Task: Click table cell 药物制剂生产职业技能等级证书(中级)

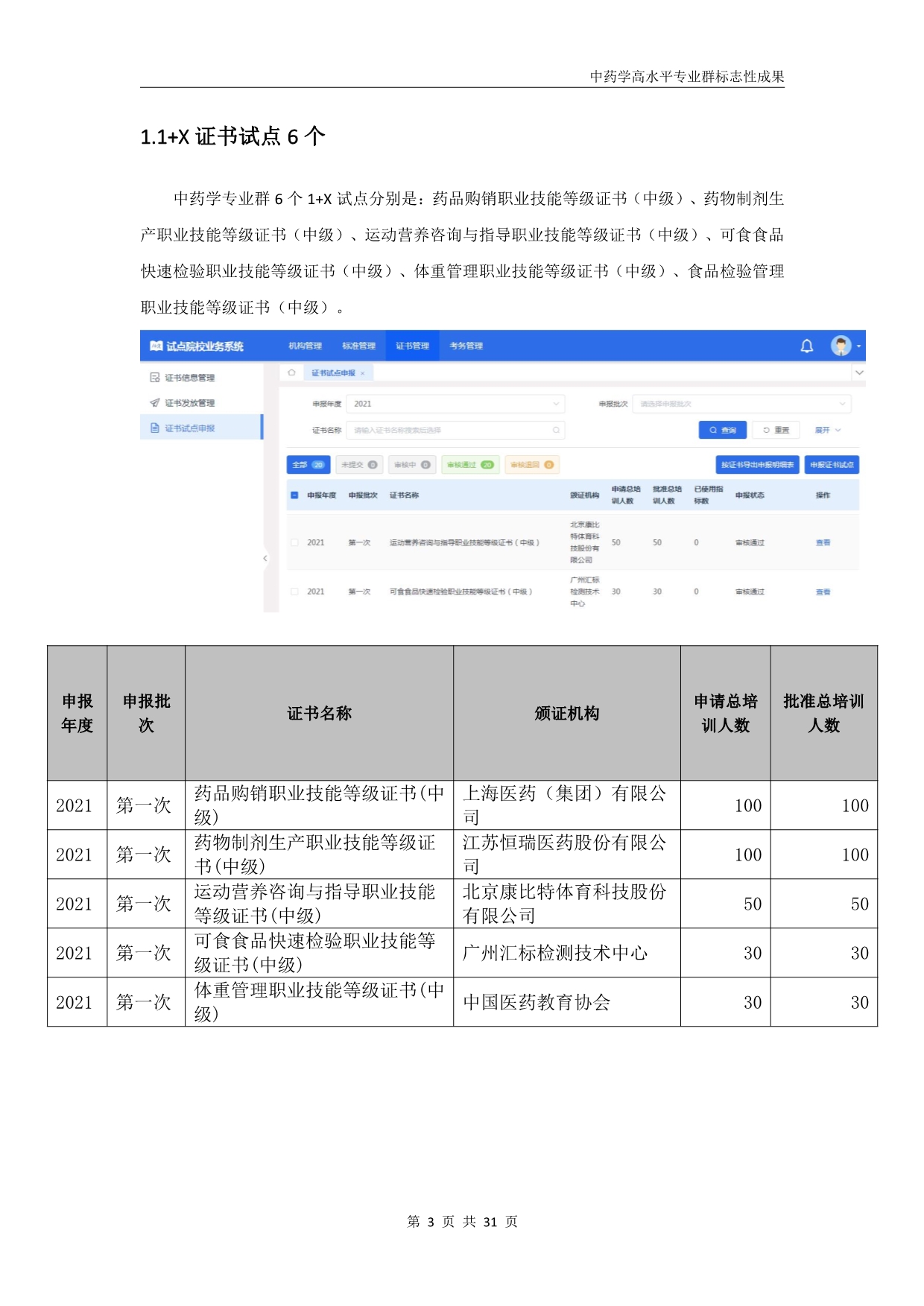Action: click(319, 855)
